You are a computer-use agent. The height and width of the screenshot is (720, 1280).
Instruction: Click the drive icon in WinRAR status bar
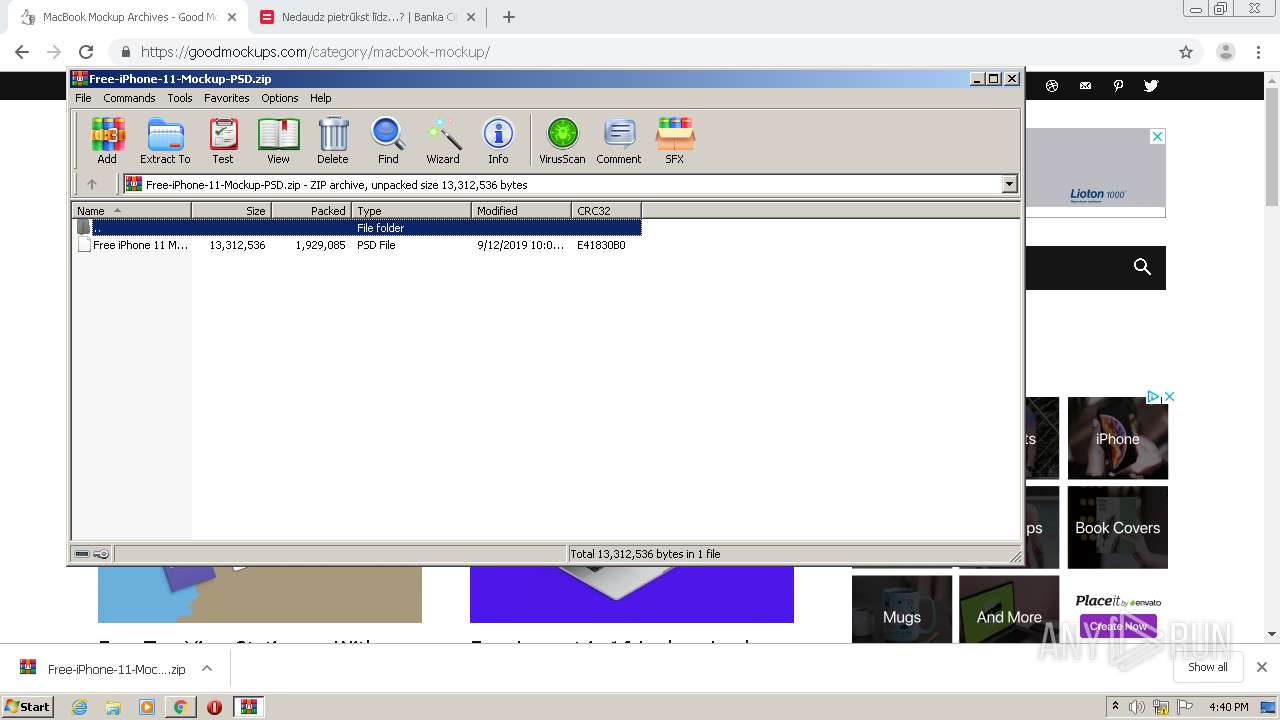[x=82, y=554]
